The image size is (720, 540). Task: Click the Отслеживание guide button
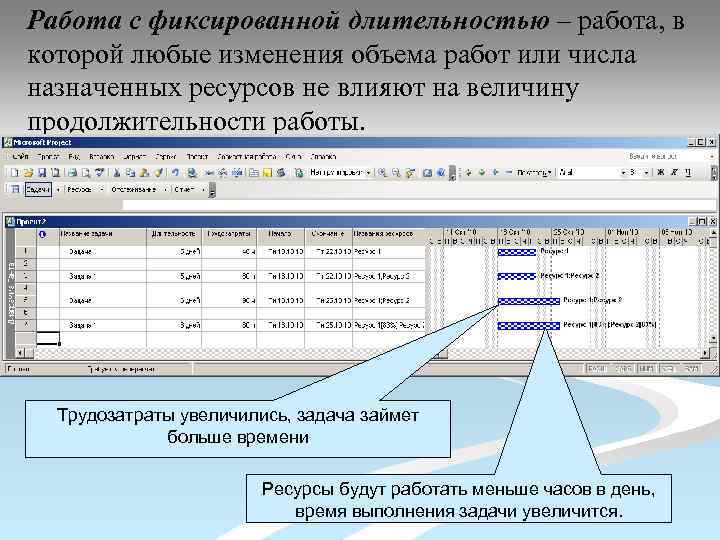tap(134, 189)
